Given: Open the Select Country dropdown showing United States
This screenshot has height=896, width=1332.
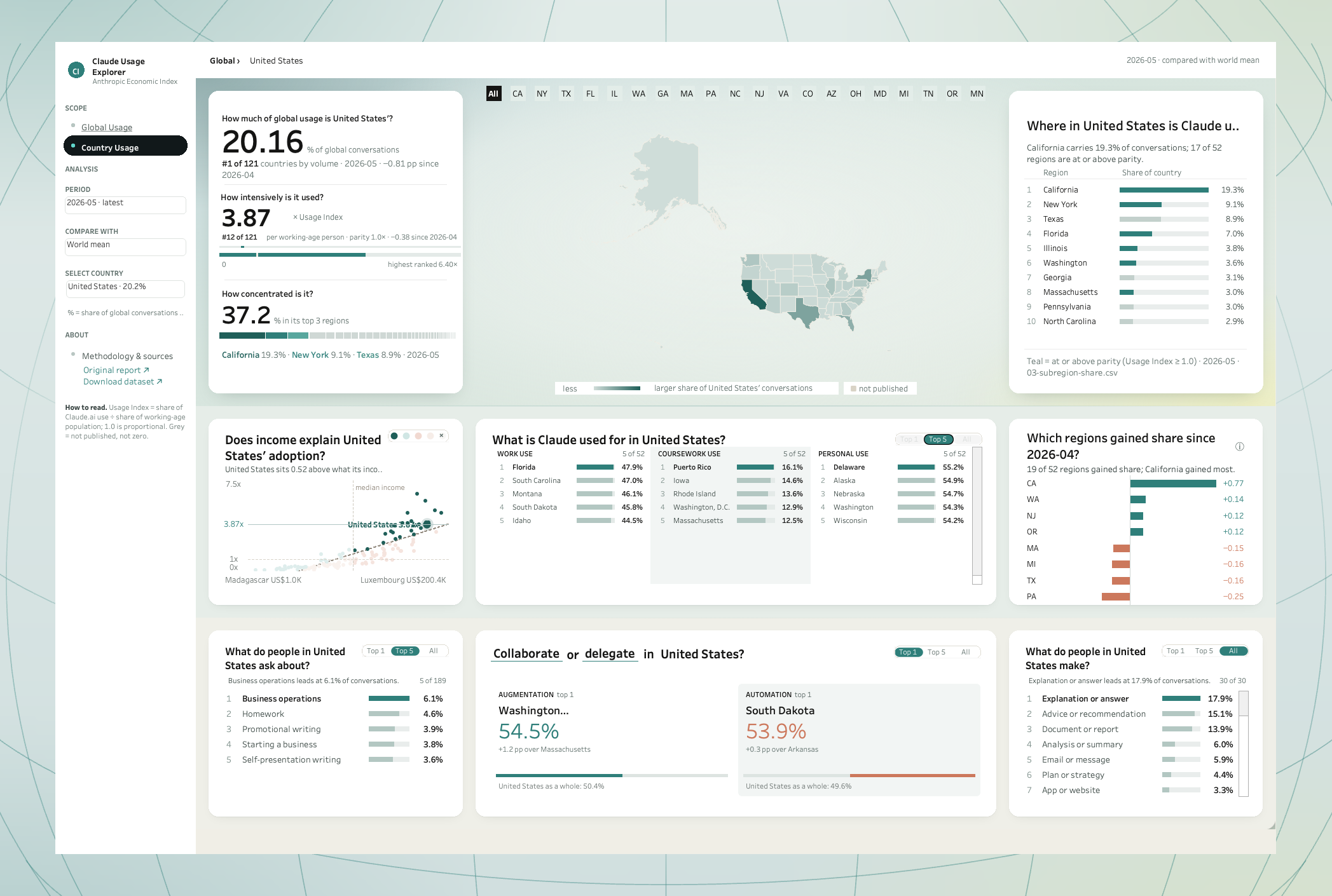Looking at the screenshot, I should coord(125,288).
